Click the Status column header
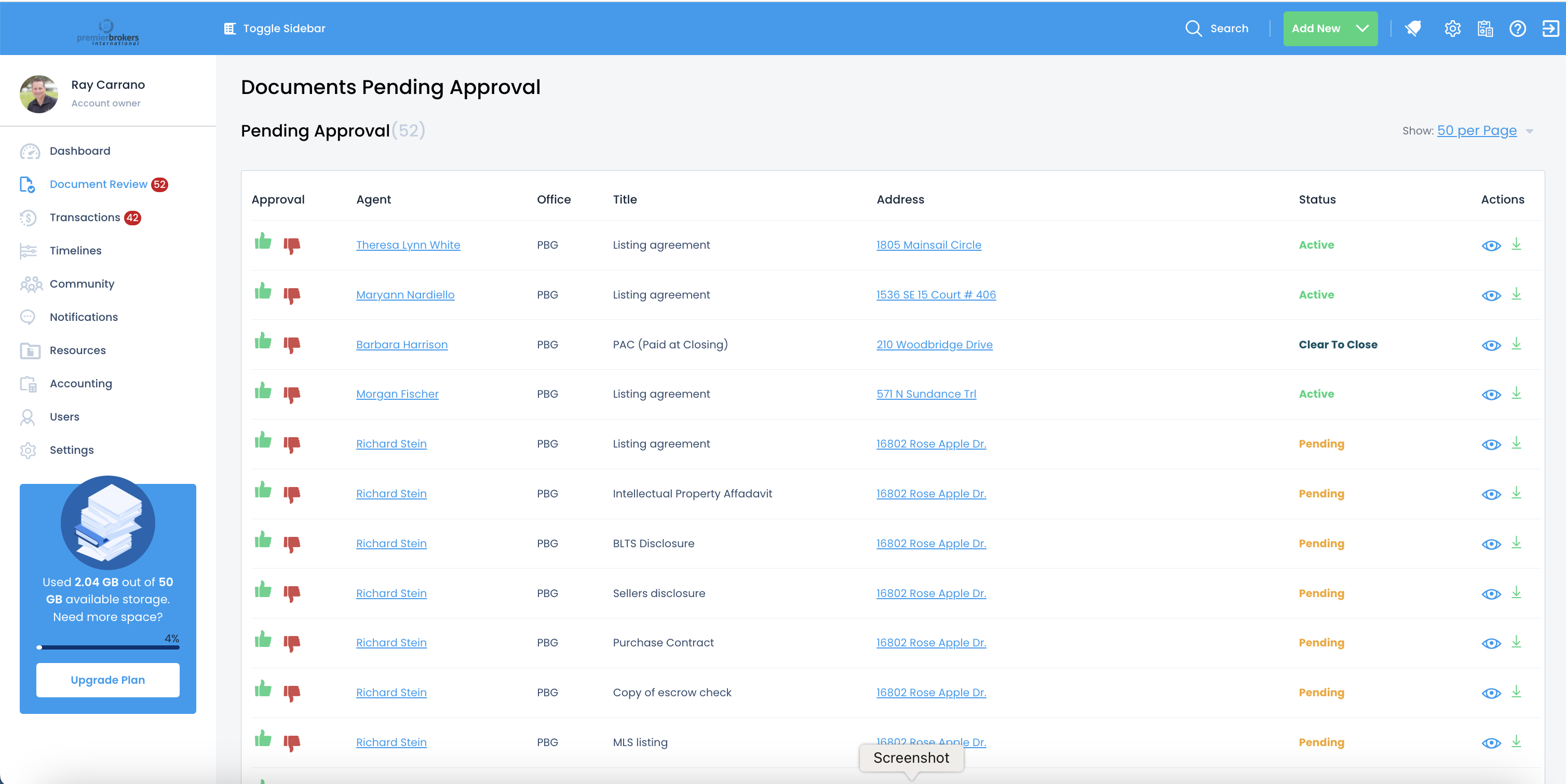Image resolution: width=1566 pixels, height=784 pixels. click(1317, 199)
